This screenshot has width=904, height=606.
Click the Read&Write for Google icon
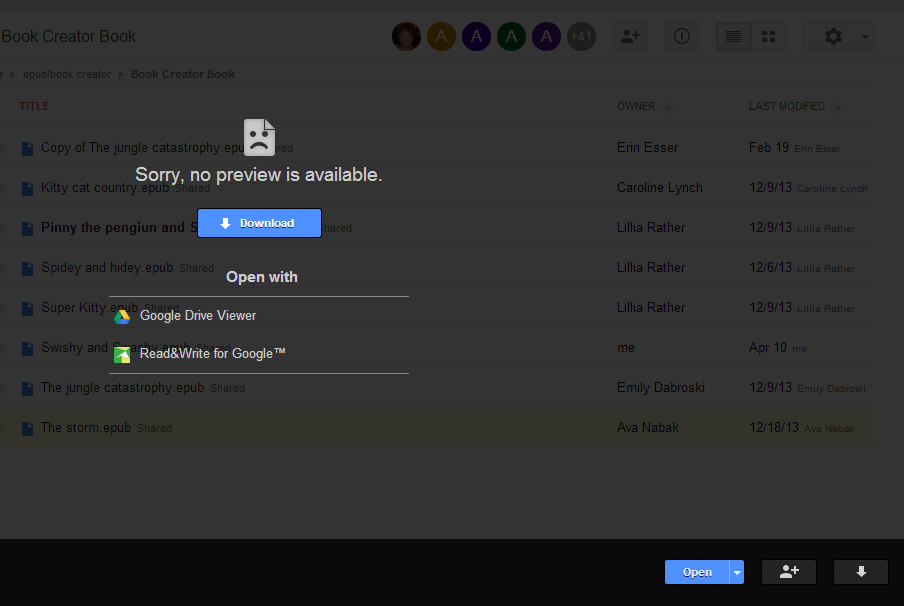click(x=122, y=355)
